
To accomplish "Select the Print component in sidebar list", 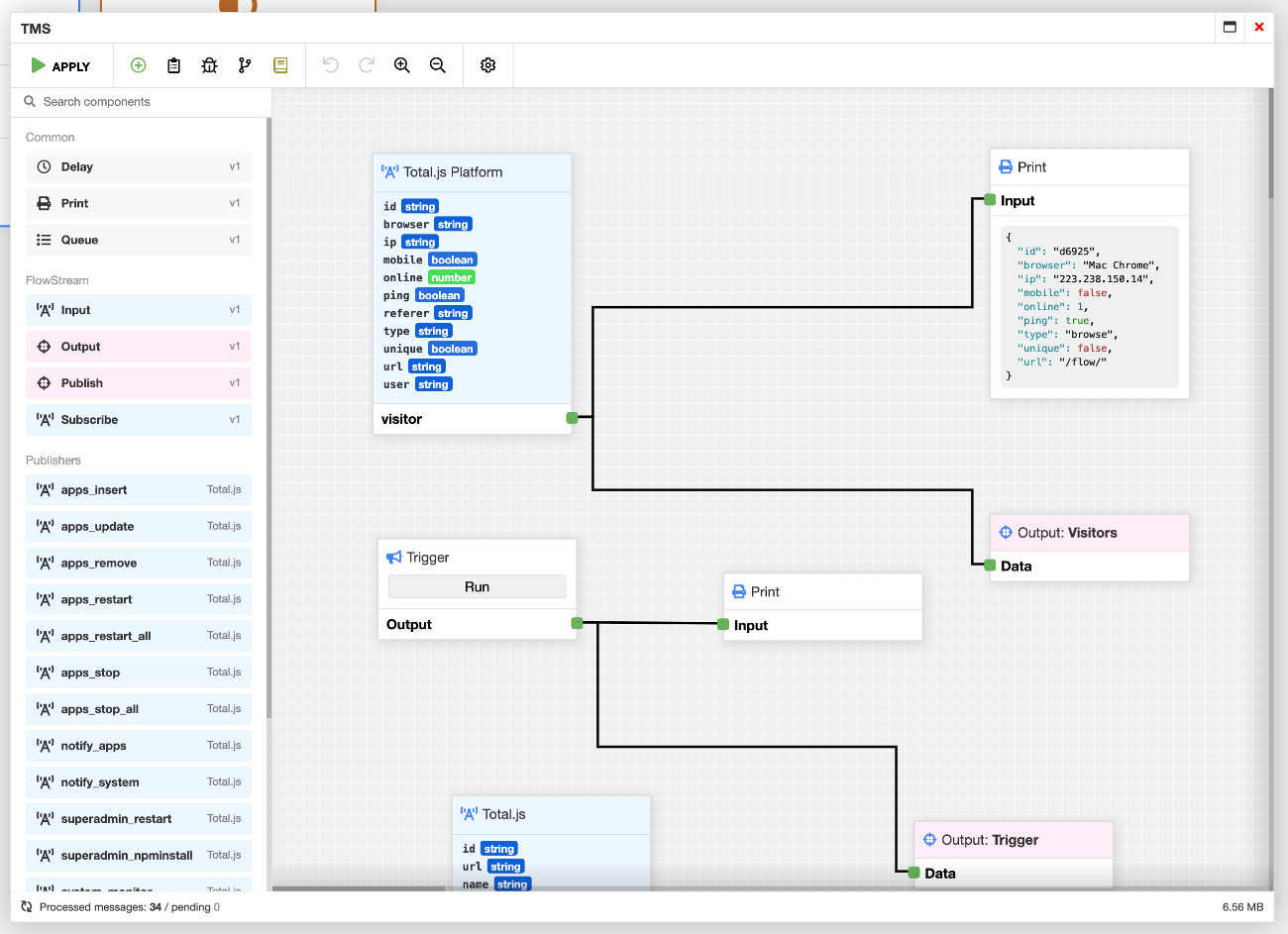I will point(139,203).
